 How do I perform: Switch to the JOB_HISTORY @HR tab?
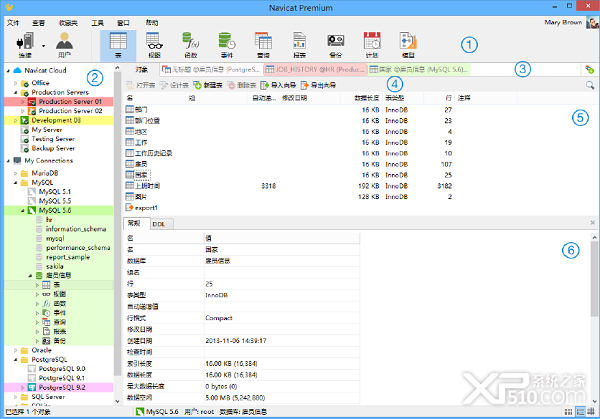(x=315, y=70)
